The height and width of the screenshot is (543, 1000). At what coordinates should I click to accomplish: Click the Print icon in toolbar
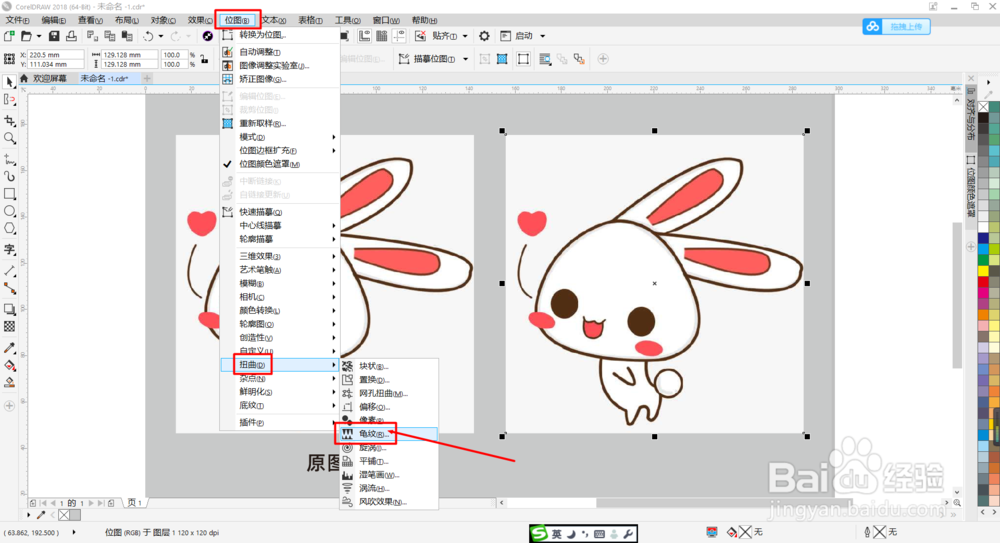point(71,36)
